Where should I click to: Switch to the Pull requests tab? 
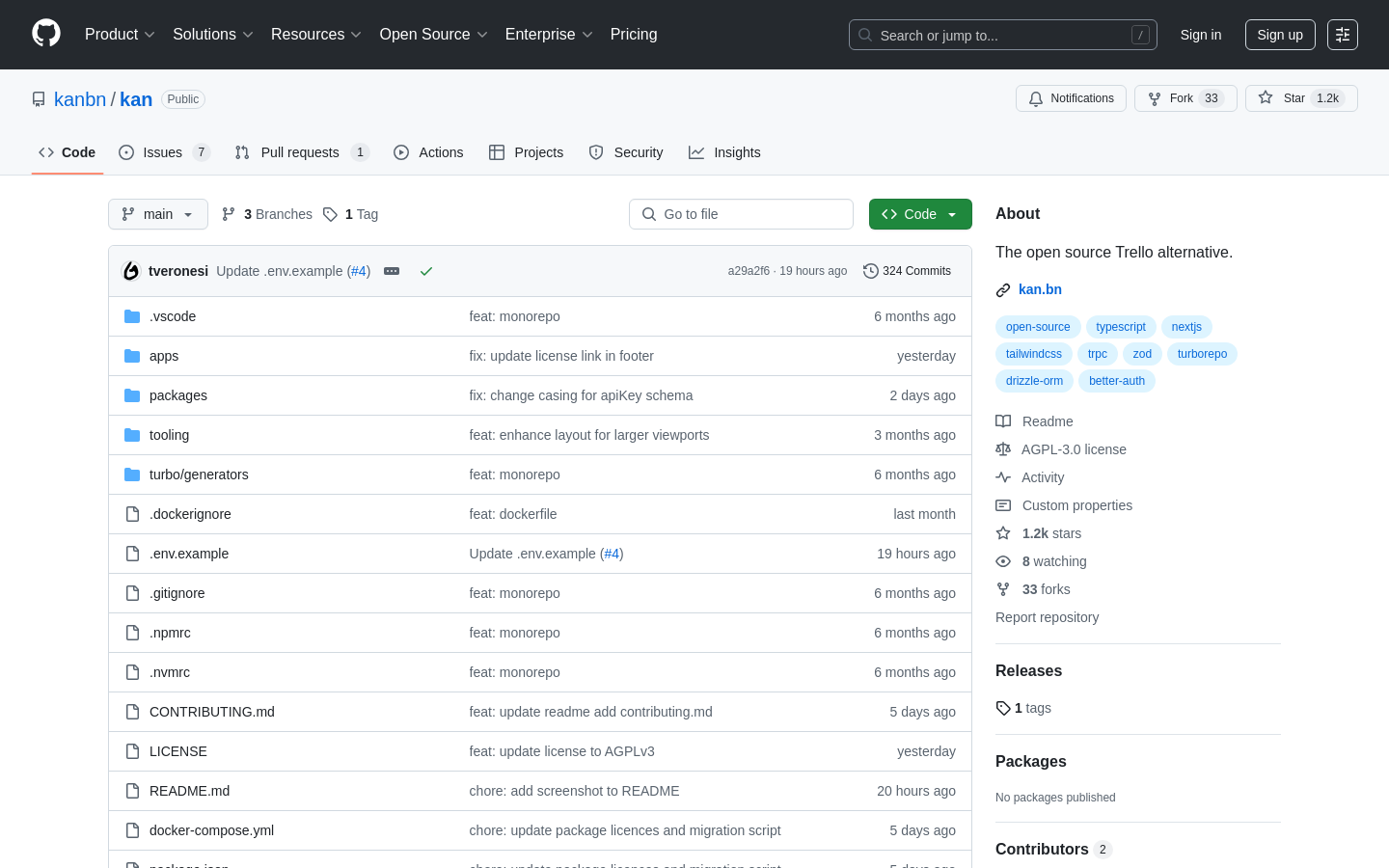pyautogui.click(x=302, y=152)
